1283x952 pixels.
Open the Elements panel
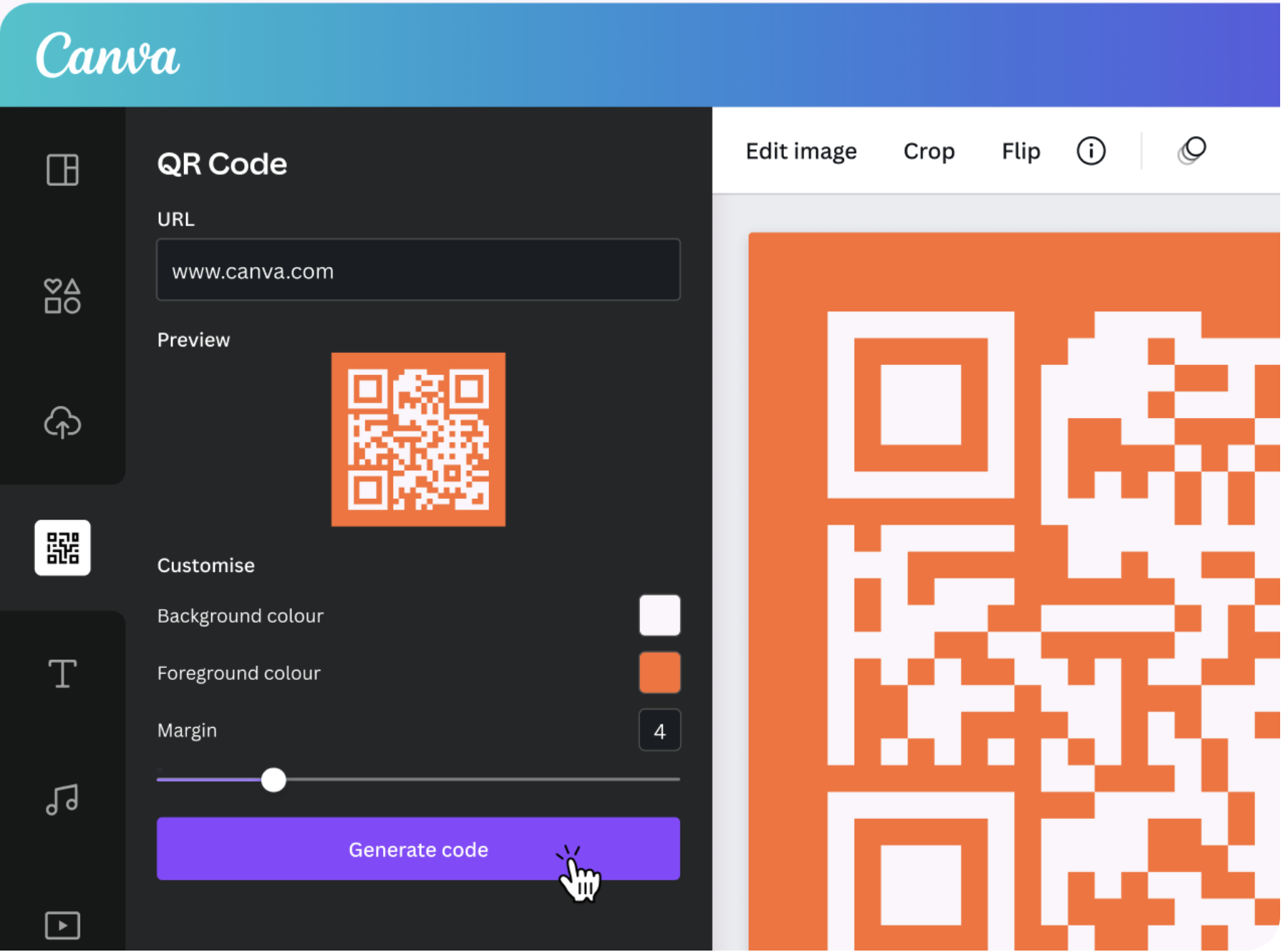[x=62, y=296]
